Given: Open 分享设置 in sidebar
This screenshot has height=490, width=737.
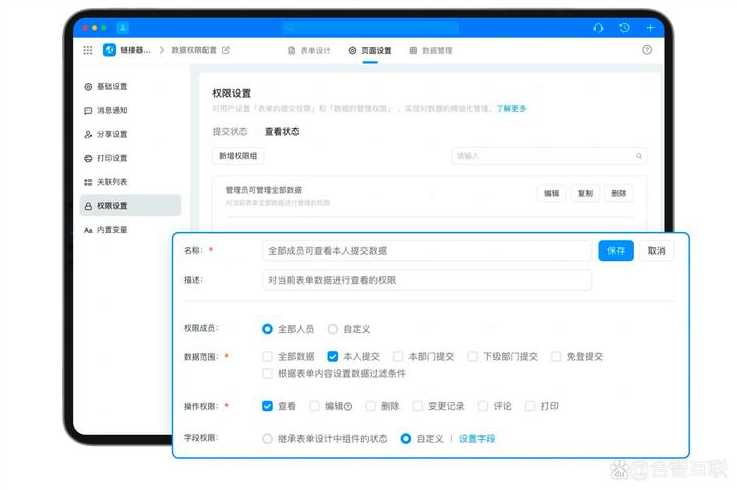Looking at the screenshot, I should [x=130, y=134].
